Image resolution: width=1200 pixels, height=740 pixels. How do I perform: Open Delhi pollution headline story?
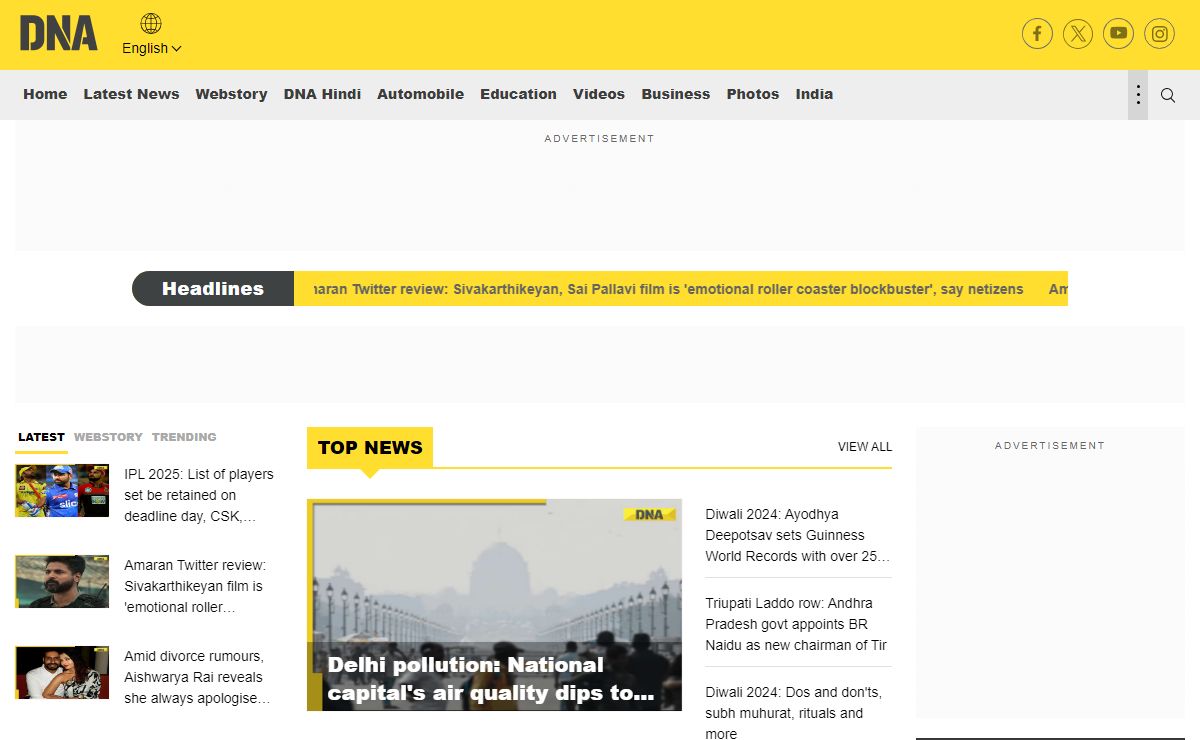pyautogui.click(x=491, y=679)
